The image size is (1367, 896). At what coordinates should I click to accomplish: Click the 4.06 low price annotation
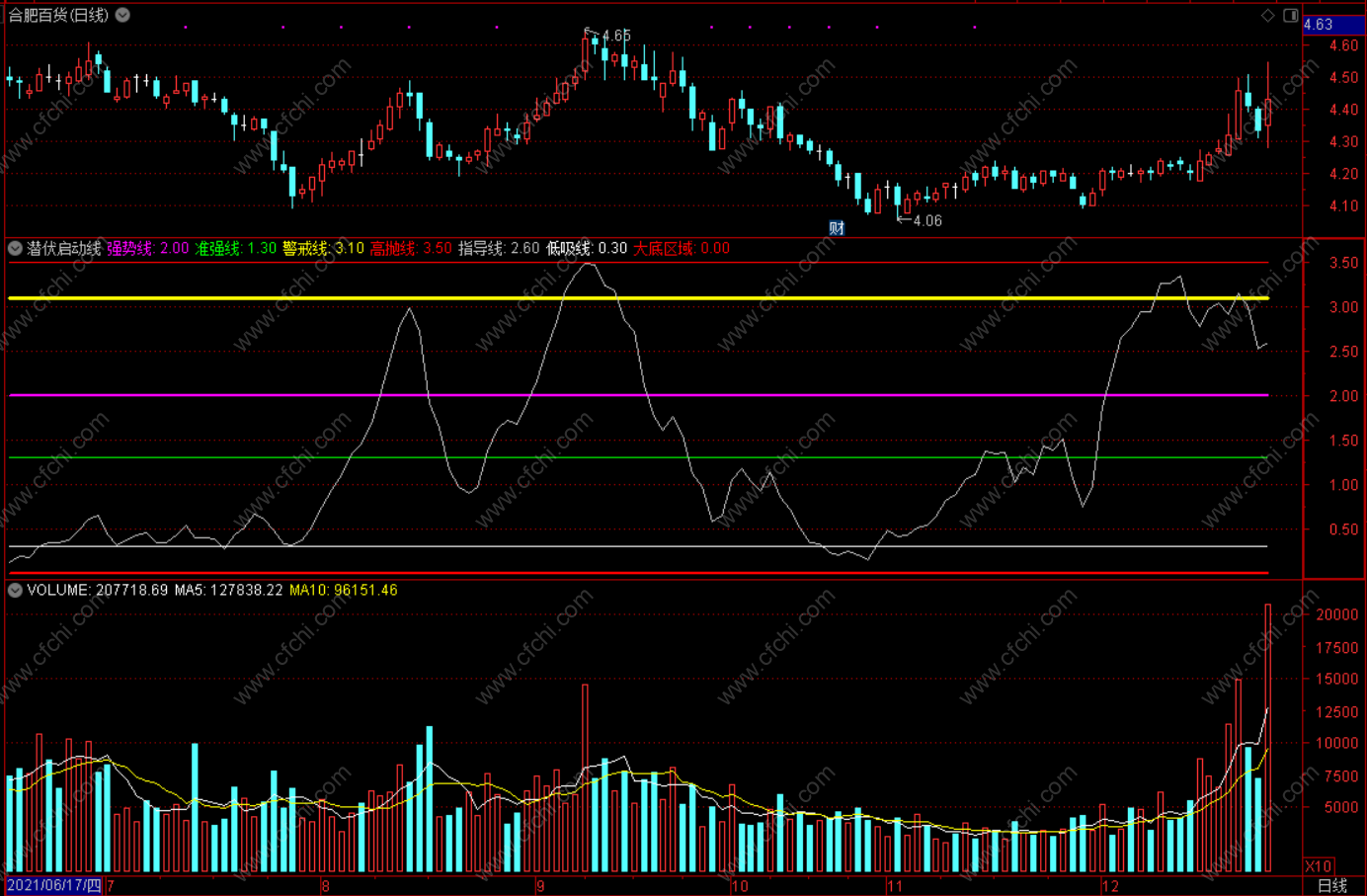pos(927,220)
